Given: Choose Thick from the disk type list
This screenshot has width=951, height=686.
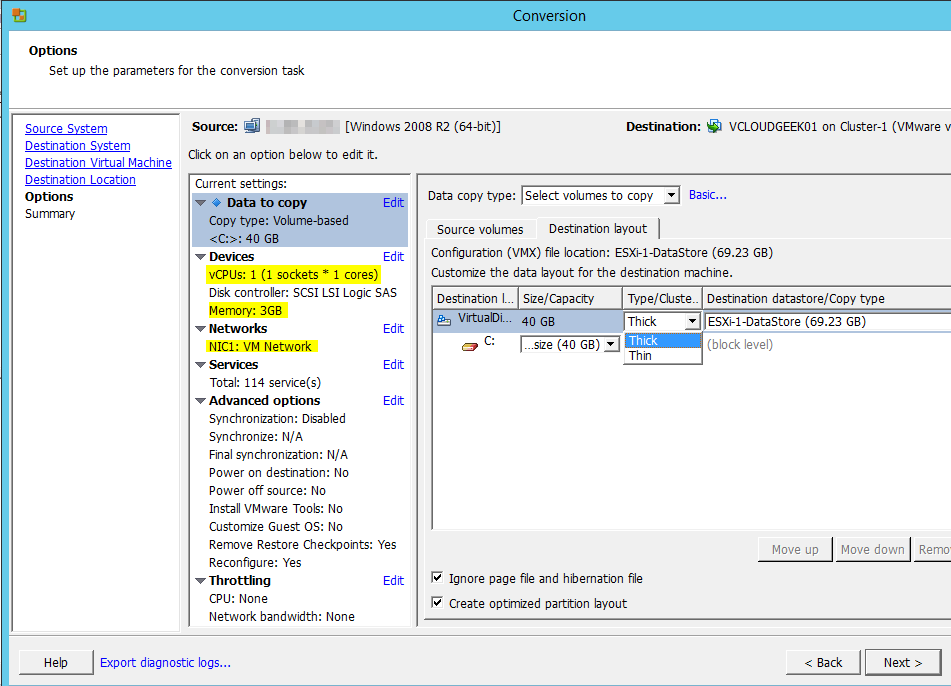Looking at the screenshot, I should (x=662, y=340).
